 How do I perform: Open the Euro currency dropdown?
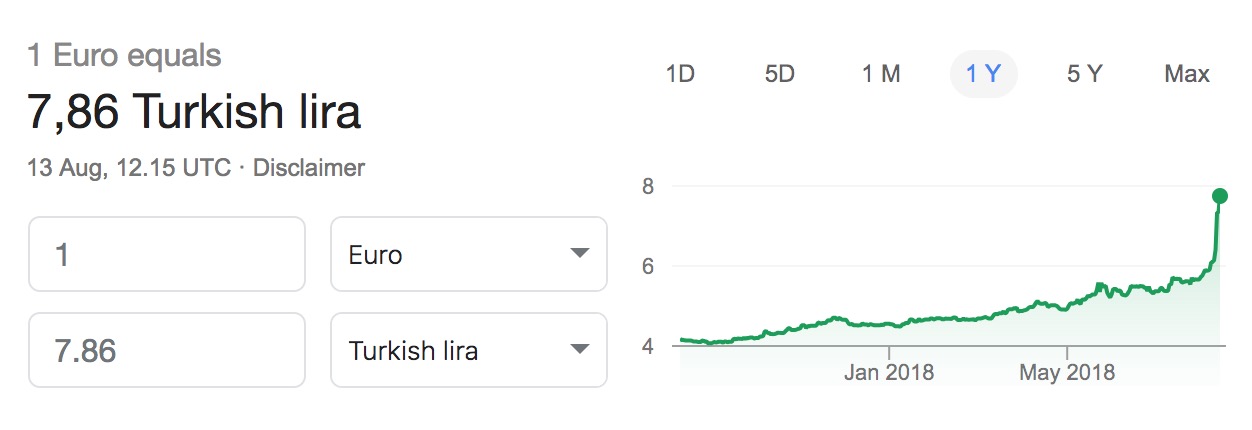point(468,254)
